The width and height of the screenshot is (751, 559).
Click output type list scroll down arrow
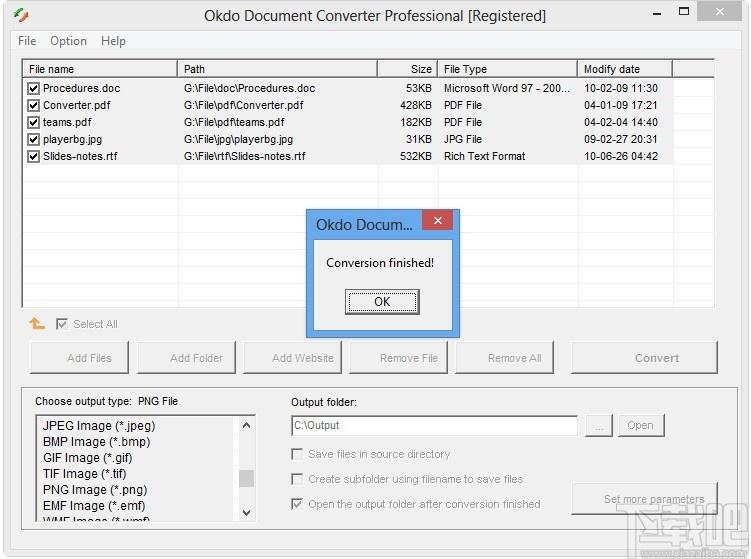tap(246, 513)
